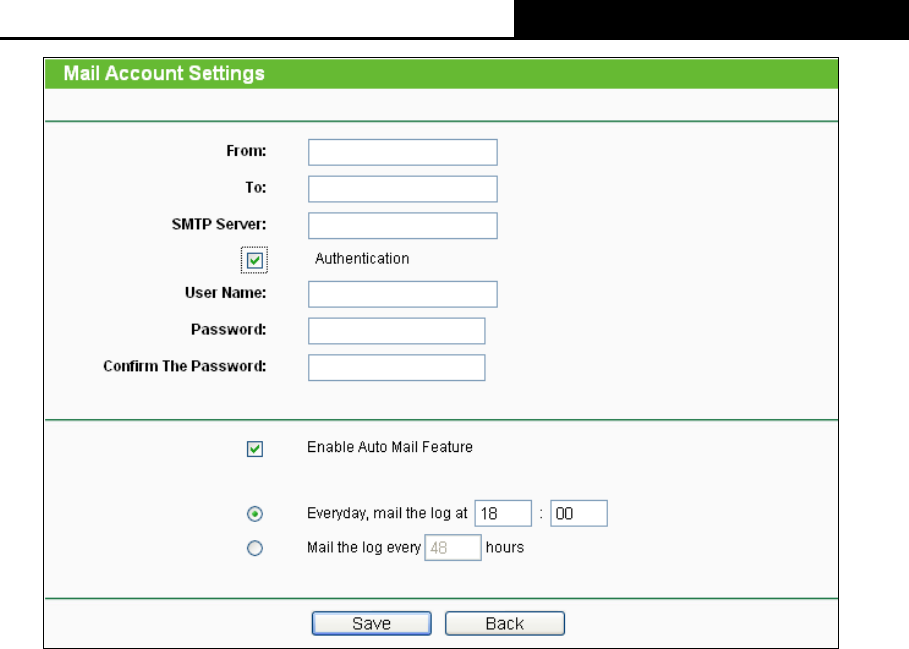909x649 pixels.
Task: Click the User Name input field
Action: pos(402,294)
